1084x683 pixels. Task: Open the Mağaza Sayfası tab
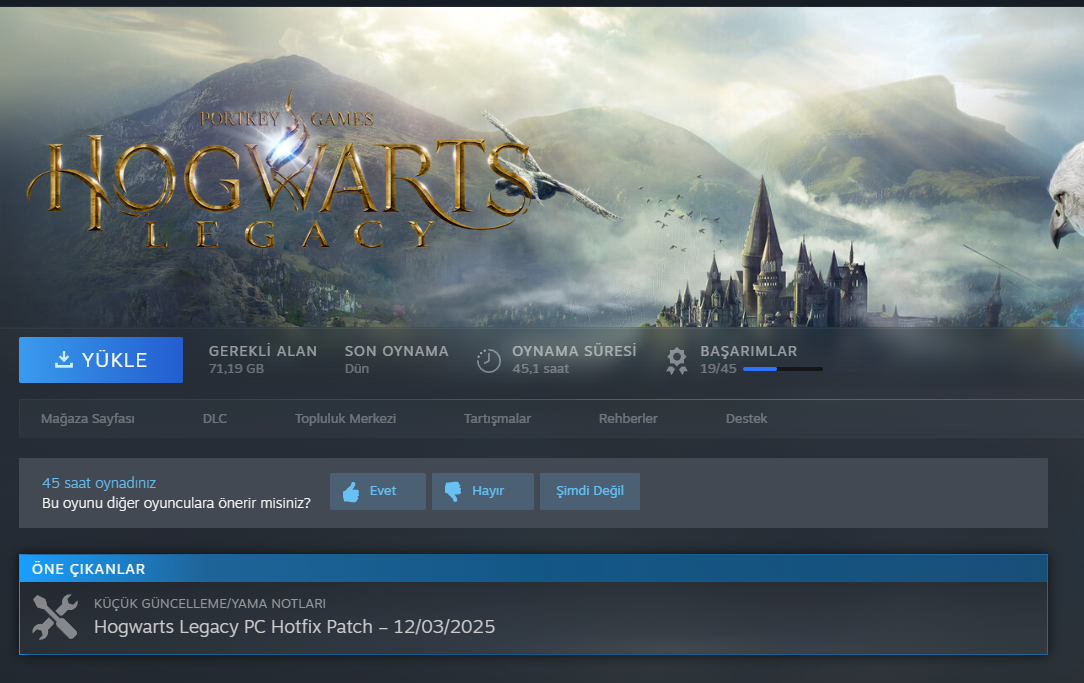88,418
